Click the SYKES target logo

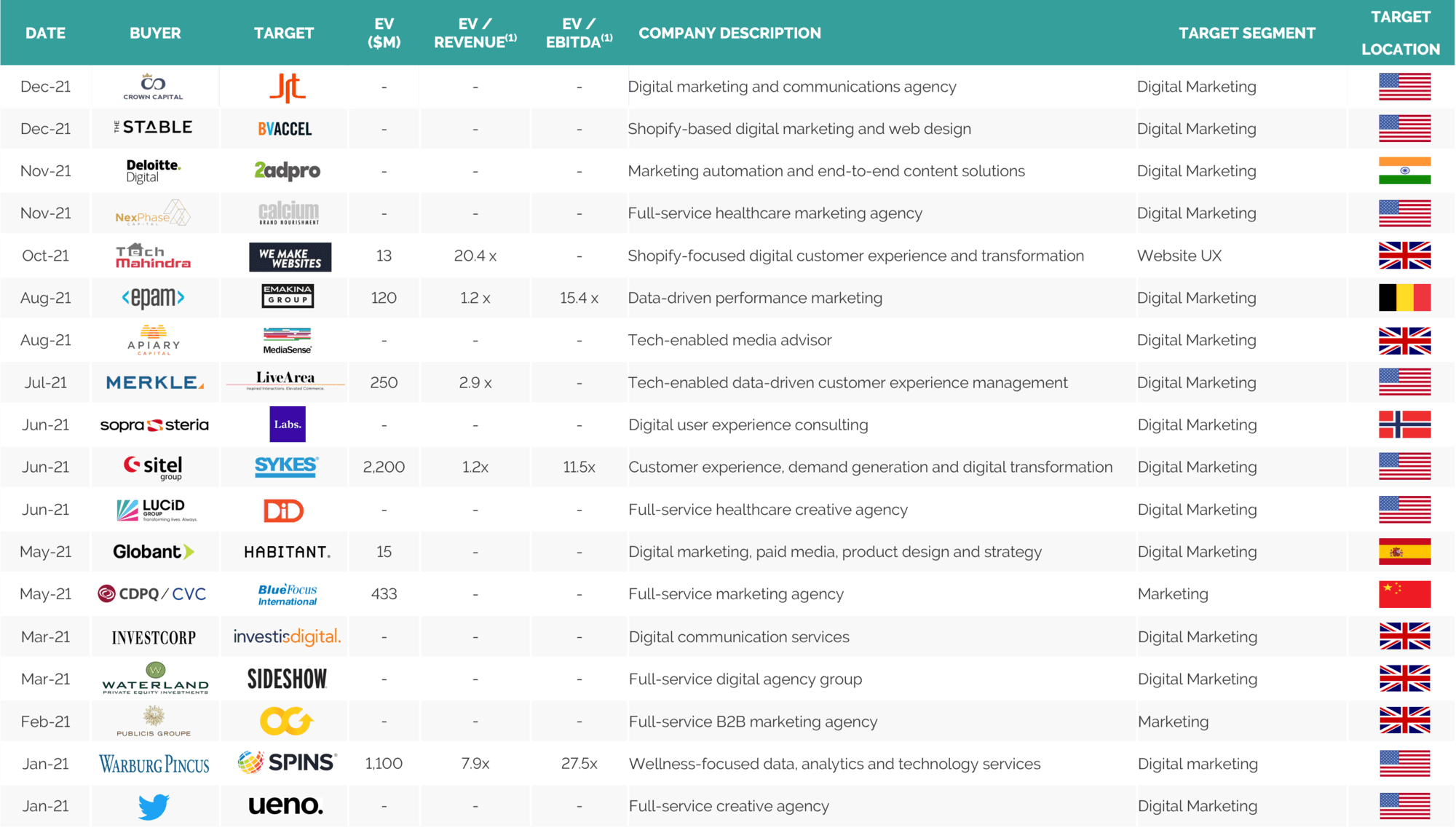pos(287,467)
